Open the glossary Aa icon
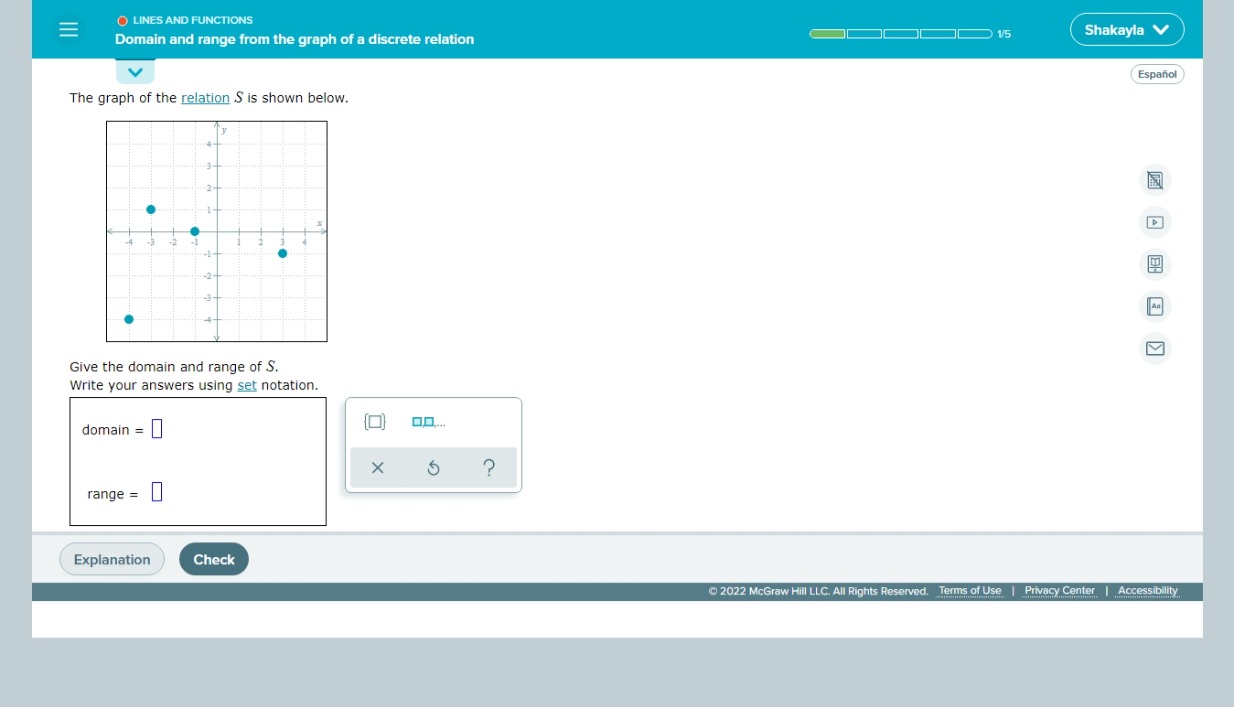This screenshot has height=707, width=1234. point(1156,306)
